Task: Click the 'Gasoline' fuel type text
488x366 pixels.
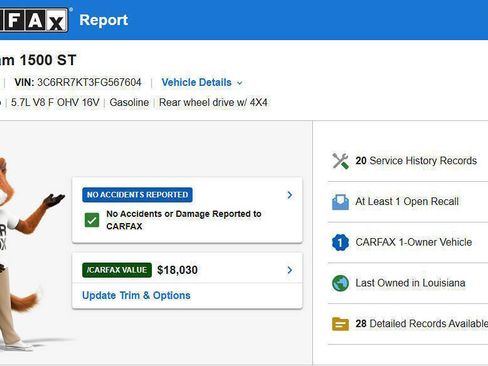Action: 129,102
